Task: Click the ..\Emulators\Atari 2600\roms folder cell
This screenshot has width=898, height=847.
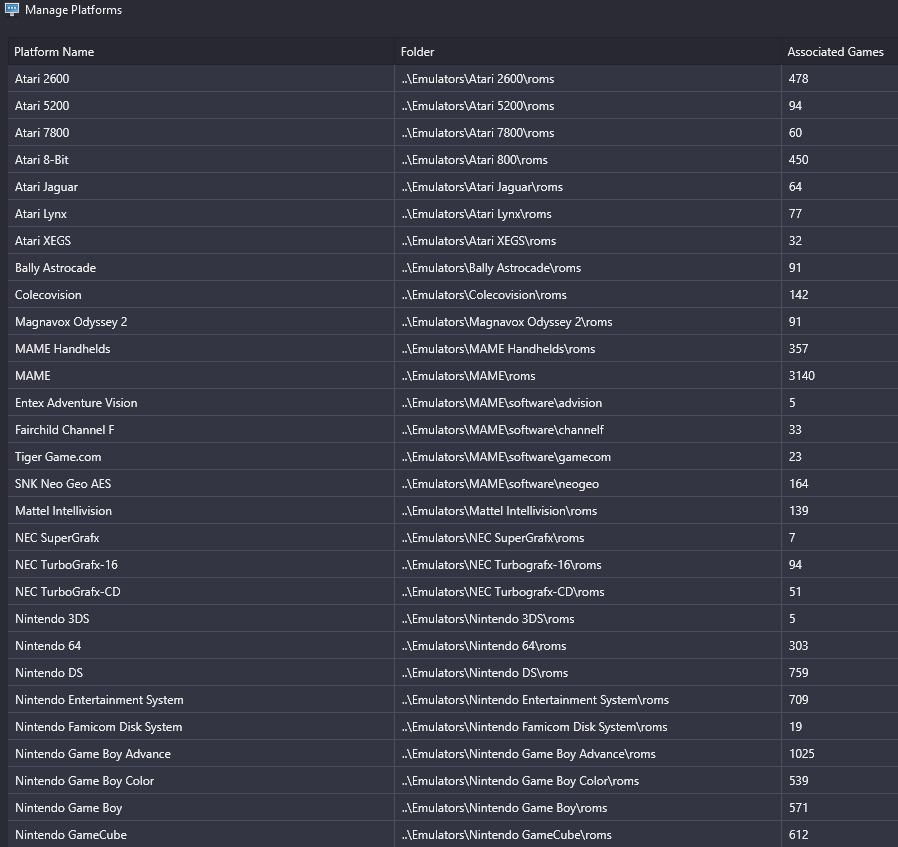Action: 588,78
